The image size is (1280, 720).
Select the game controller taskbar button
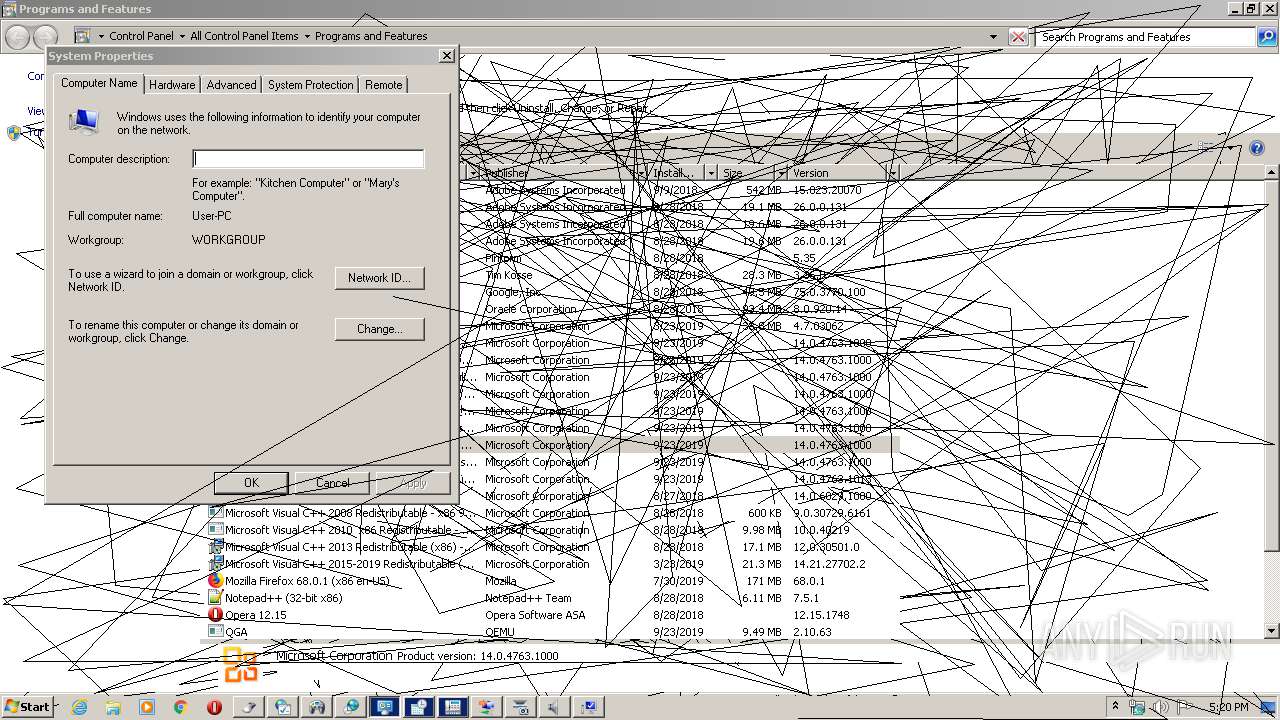click(x=317, y=707)
